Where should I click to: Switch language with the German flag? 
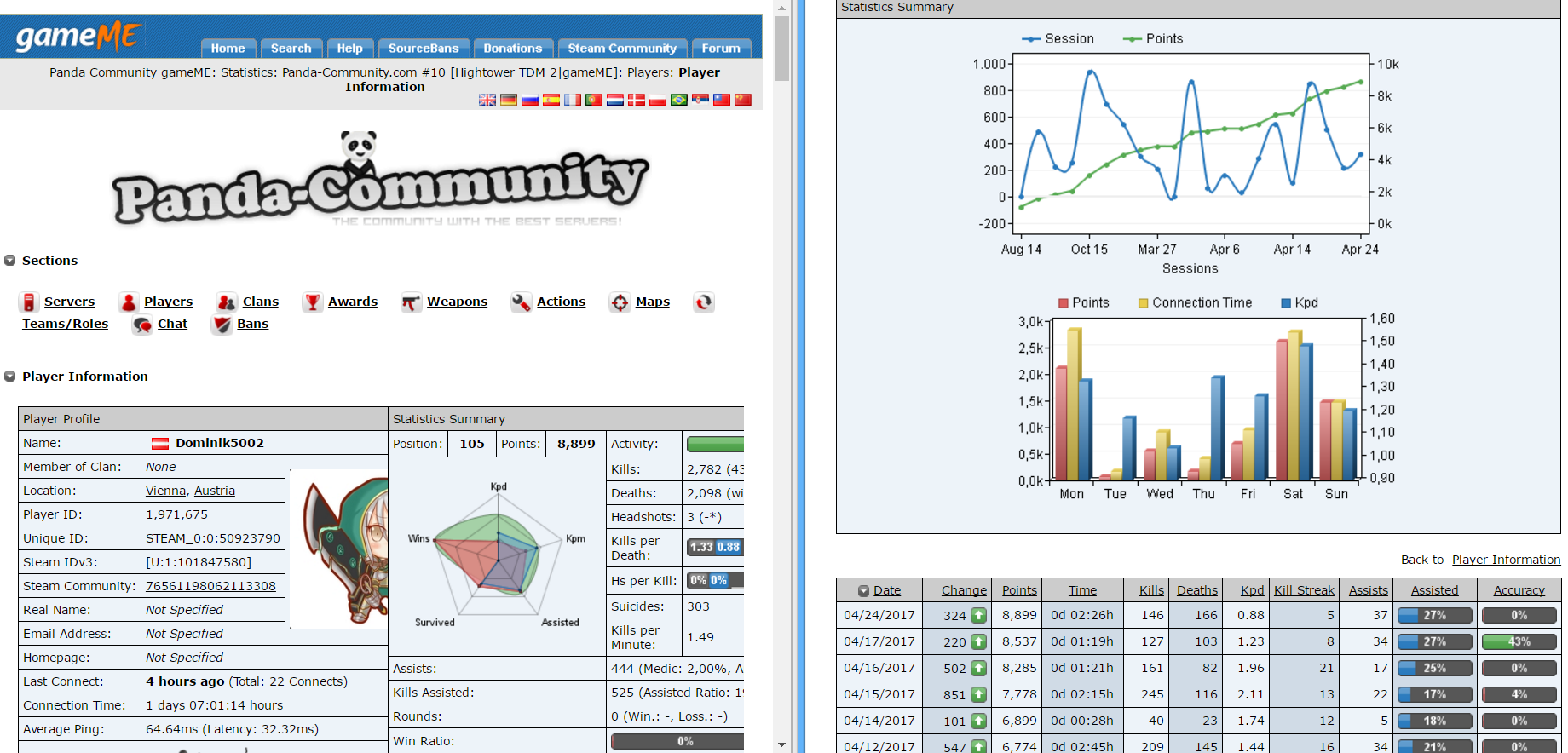[x=509, y=100]
